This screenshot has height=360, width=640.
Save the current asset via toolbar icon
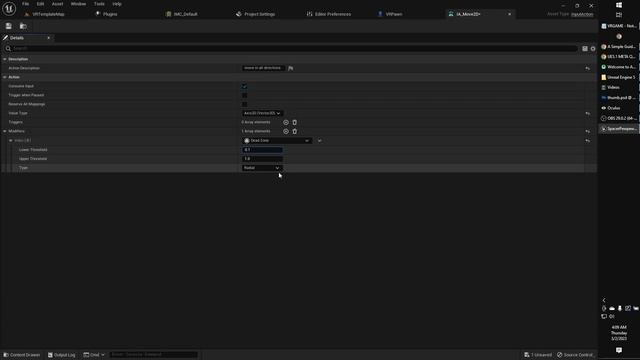click(9, 26)
